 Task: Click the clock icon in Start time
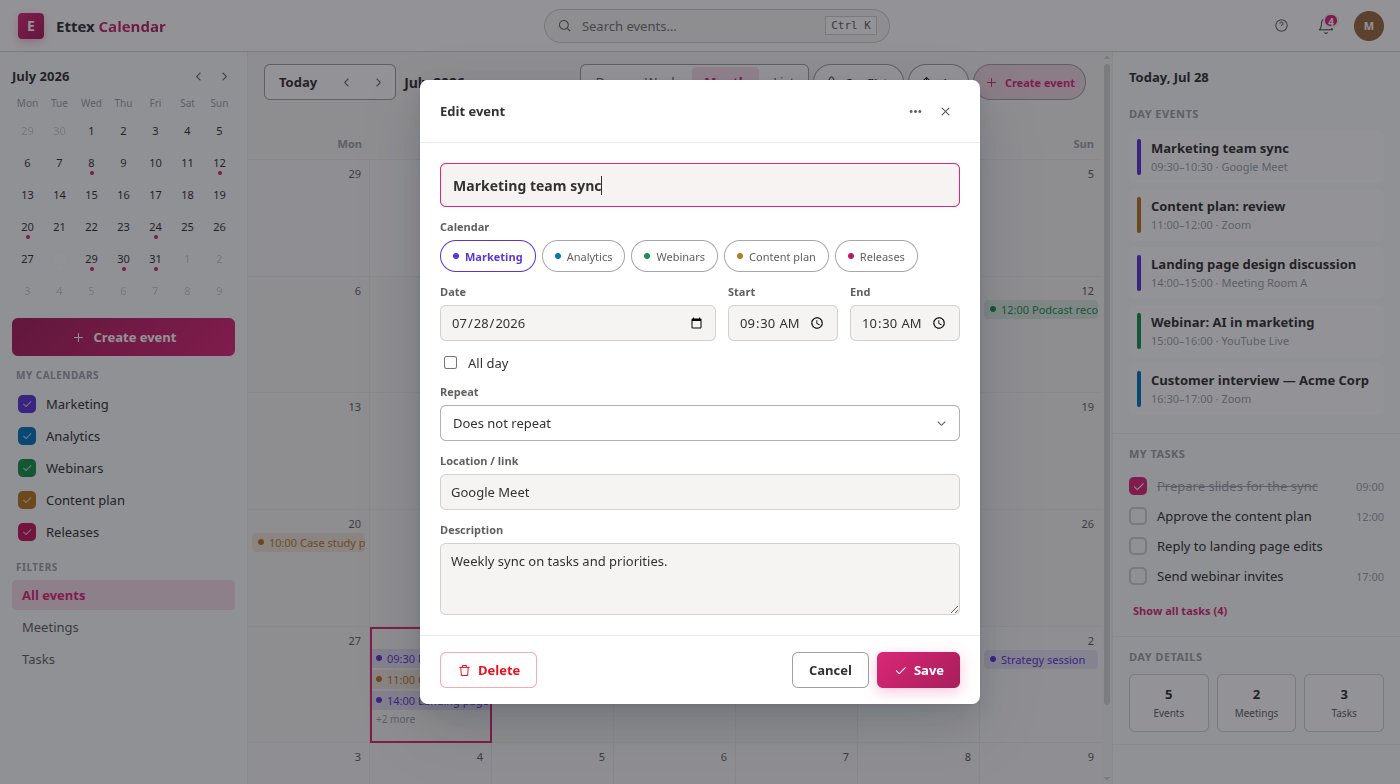817,324
